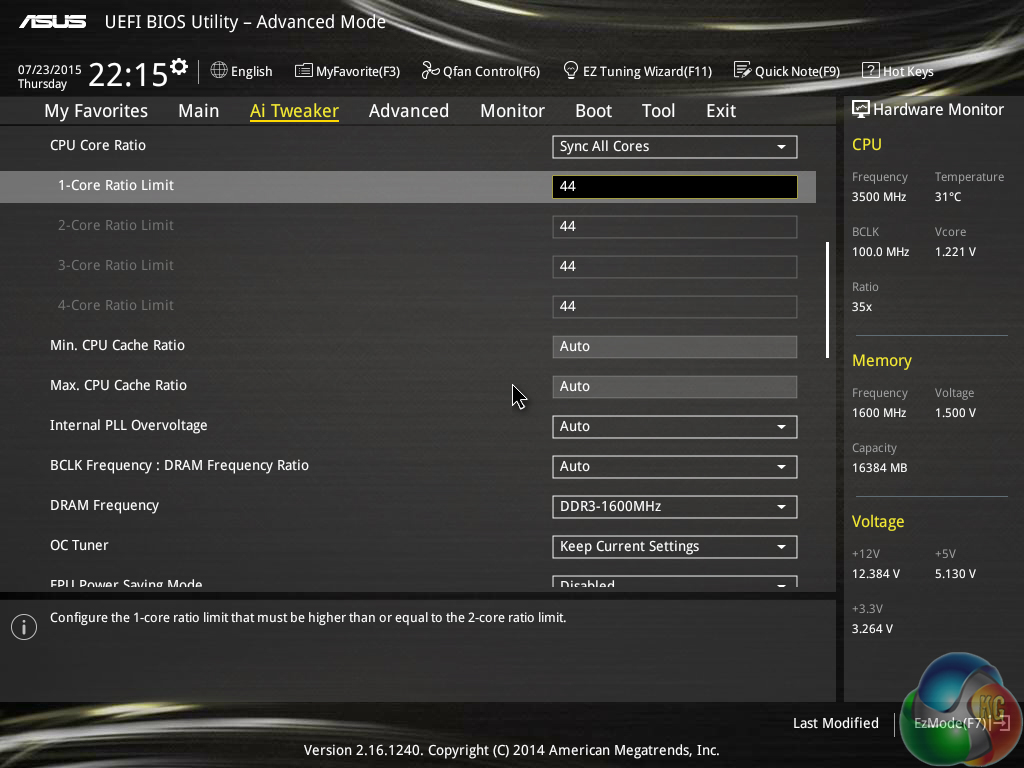This screenshot has height=768, width=1024.
Task: Click the Qfan Control fan icon
Action: coord(430,70)
